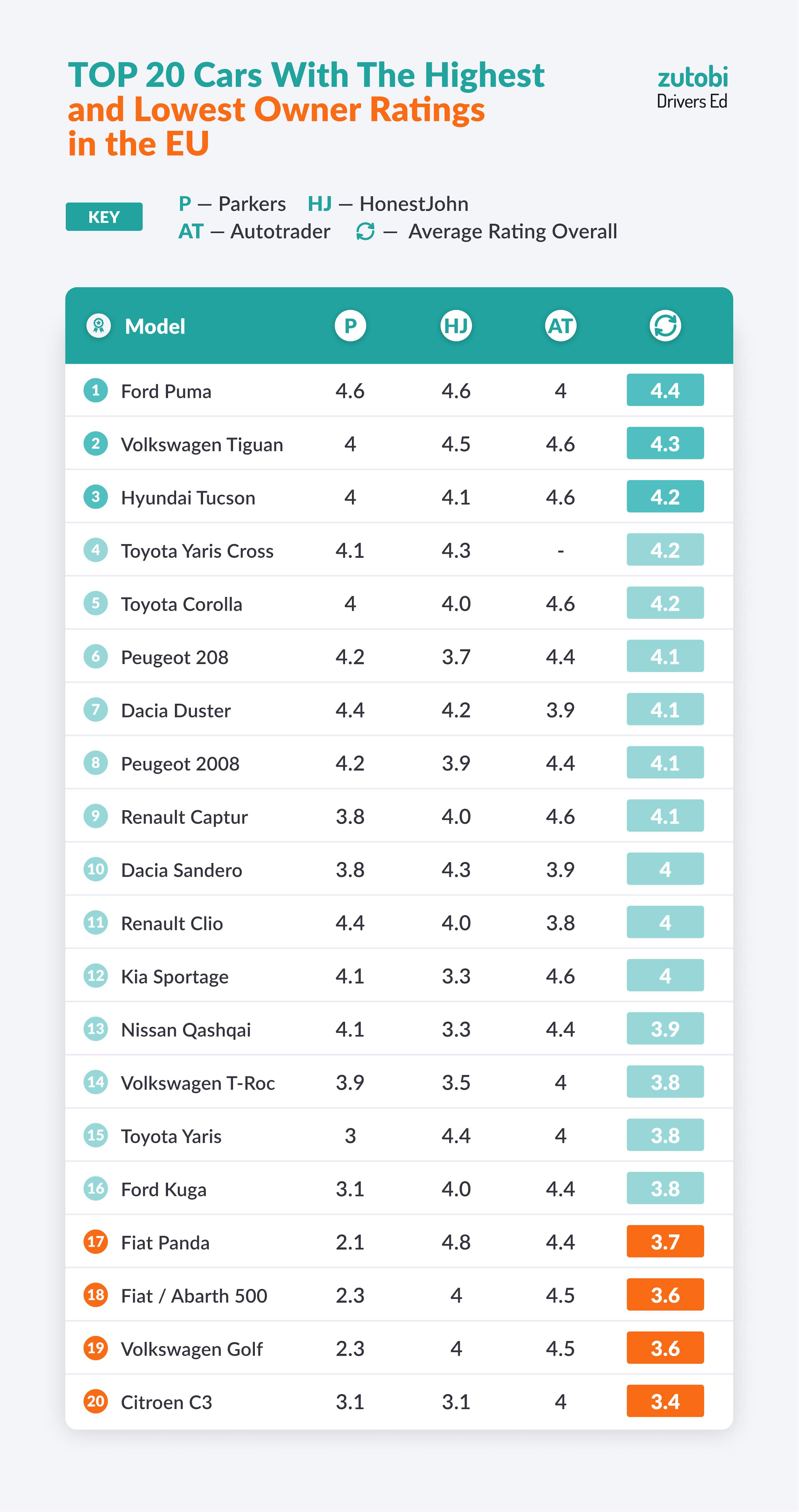Click orange rank 20 badge for Citroen C3

[96, 1401]
